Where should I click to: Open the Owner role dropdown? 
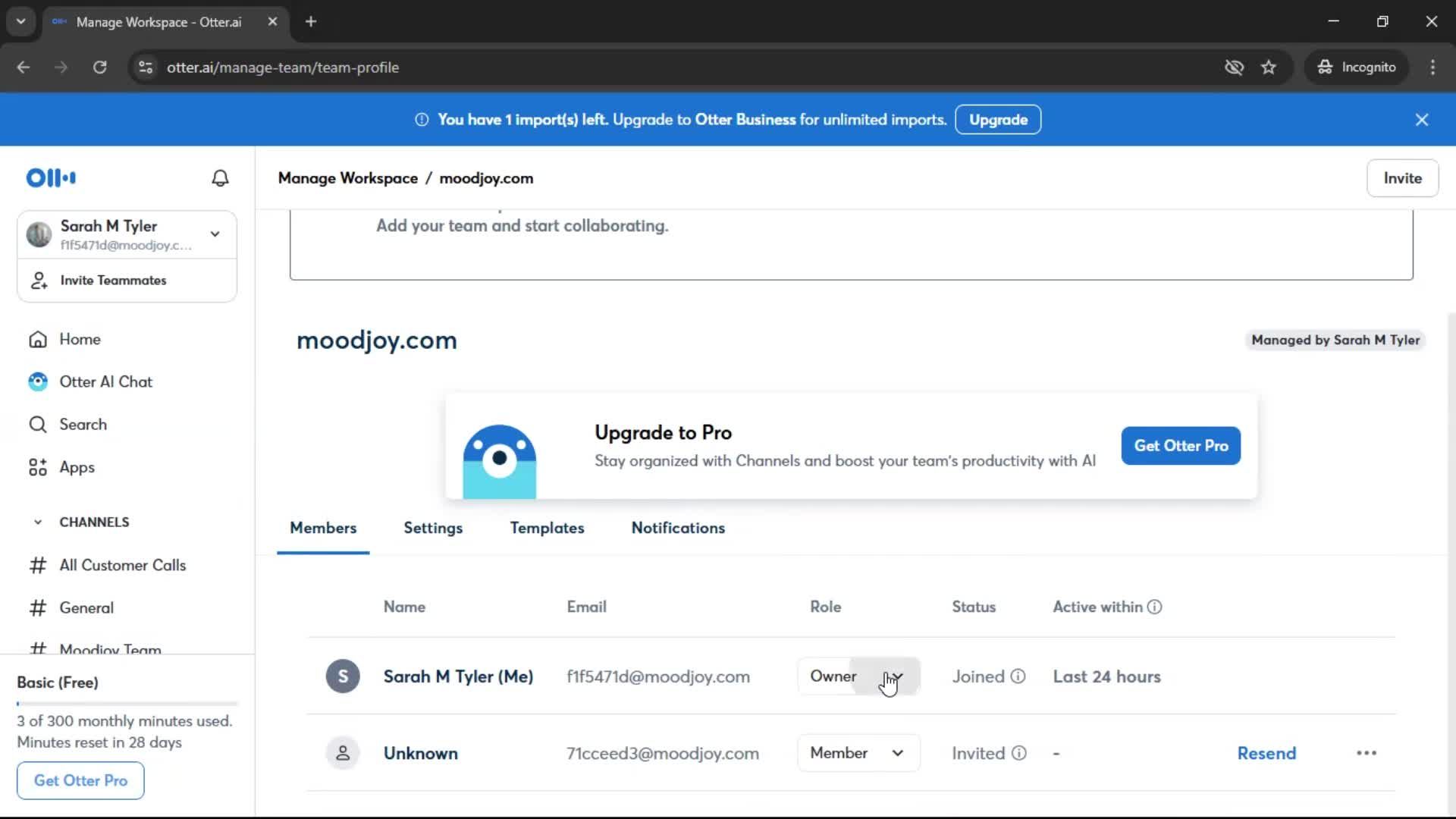click(x=858, y=676)
